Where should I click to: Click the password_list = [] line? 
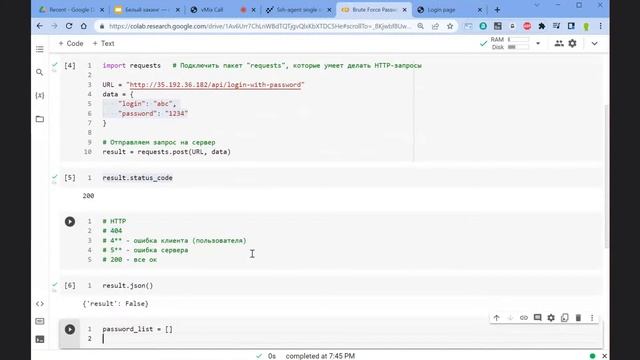138,329
